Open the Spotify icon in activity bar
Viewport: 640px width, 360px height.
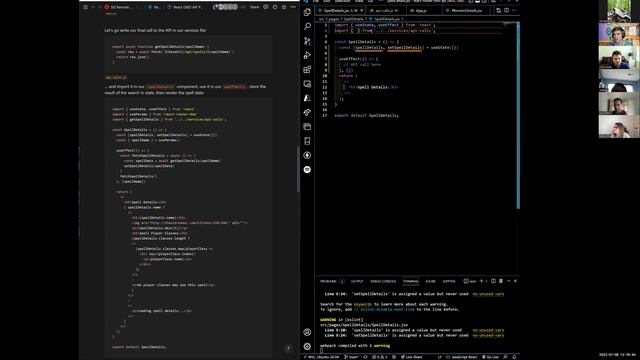pyautogui.click(x=307, y=169)
